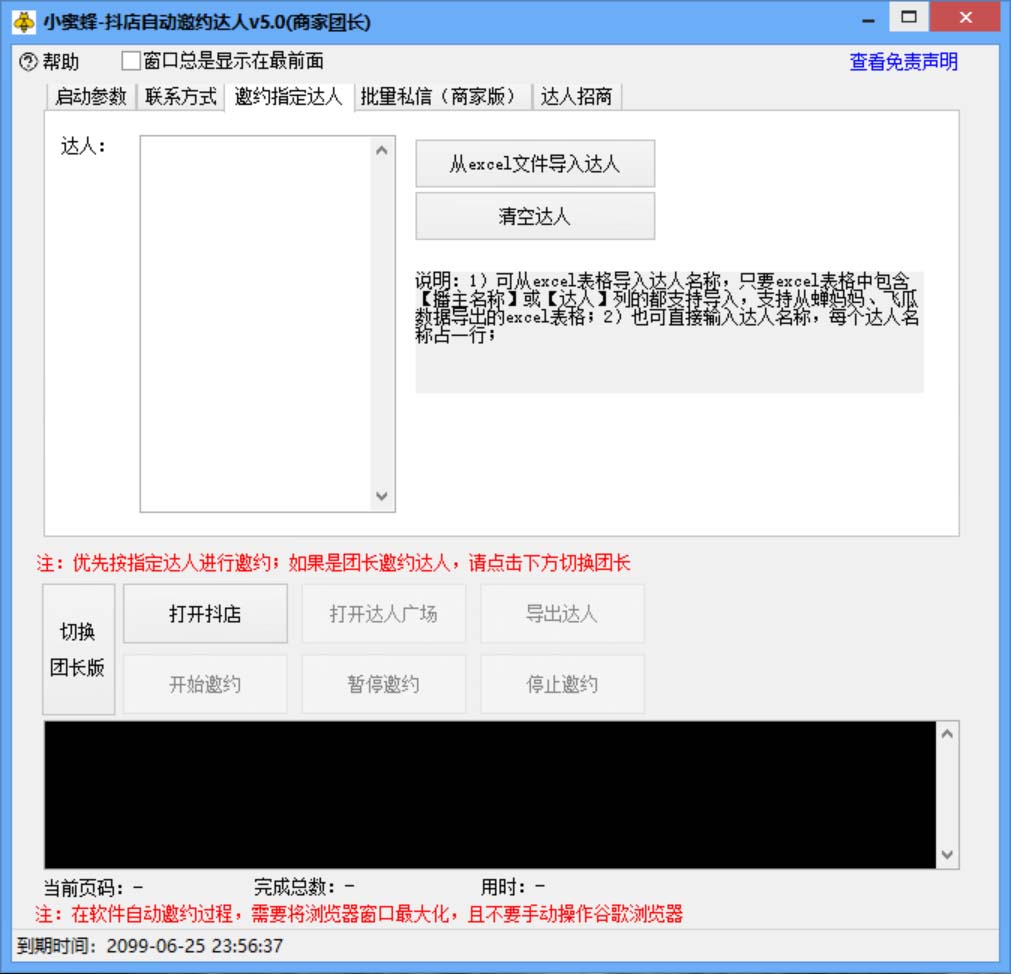Viewport: 1011px width, 974px height.
Task: Click the bee icon in the title bar
Action: click(21, 18)
